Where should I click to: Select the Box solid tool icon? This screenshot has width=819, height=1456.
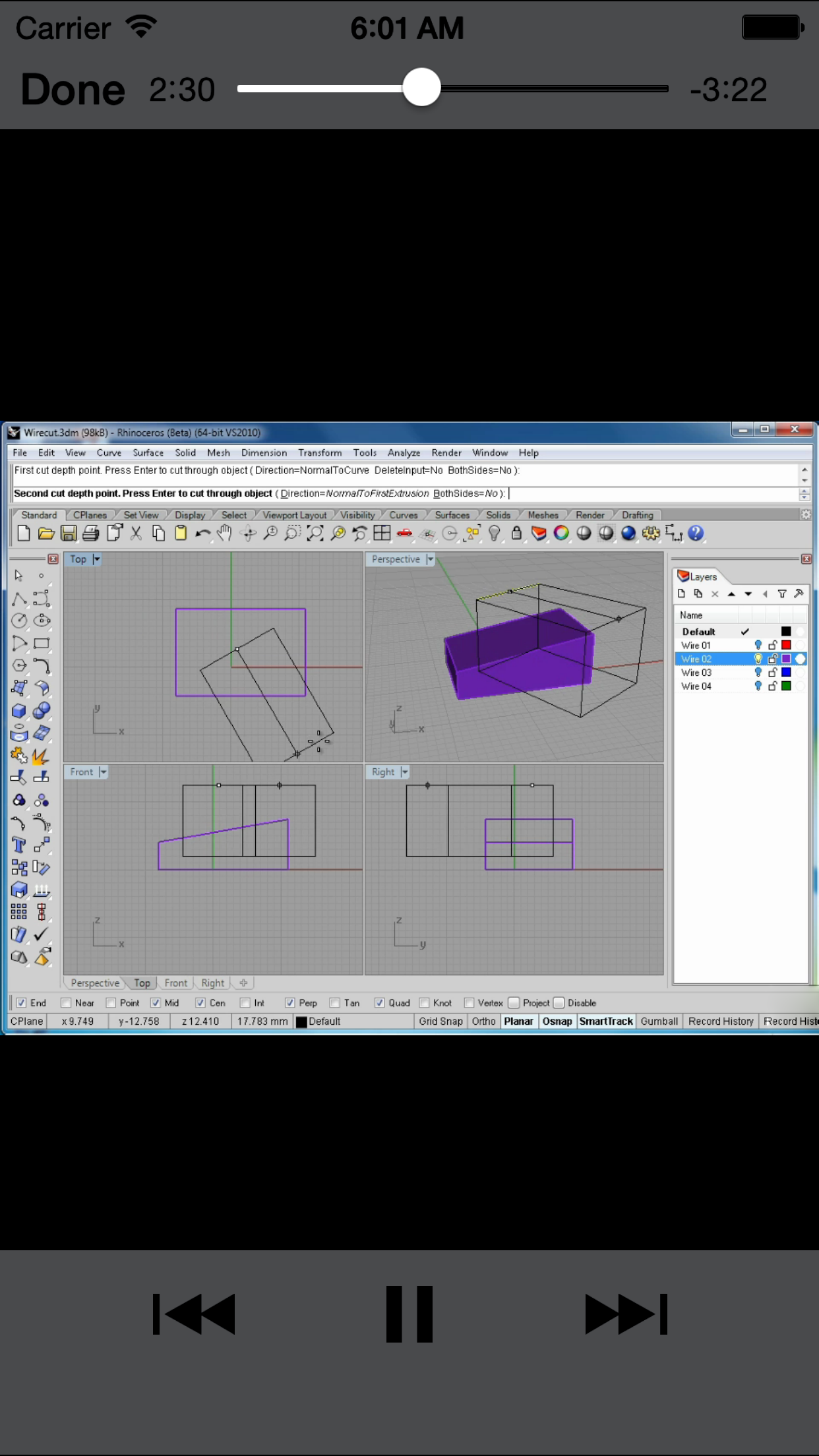[x=18, y=711]
